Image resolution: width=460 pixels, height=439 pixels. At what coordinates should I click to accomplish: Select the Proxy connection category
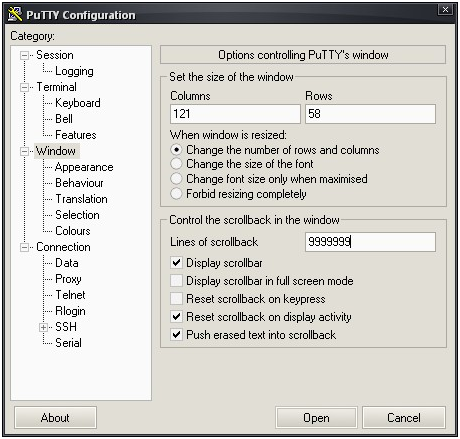pos(68,279)
